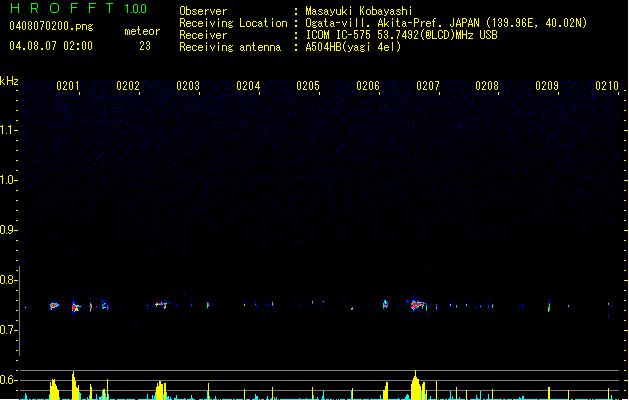Viewport: 629px width, 400px height.
Task: Click the 1.1 kHz axis label
Action: 8,130
